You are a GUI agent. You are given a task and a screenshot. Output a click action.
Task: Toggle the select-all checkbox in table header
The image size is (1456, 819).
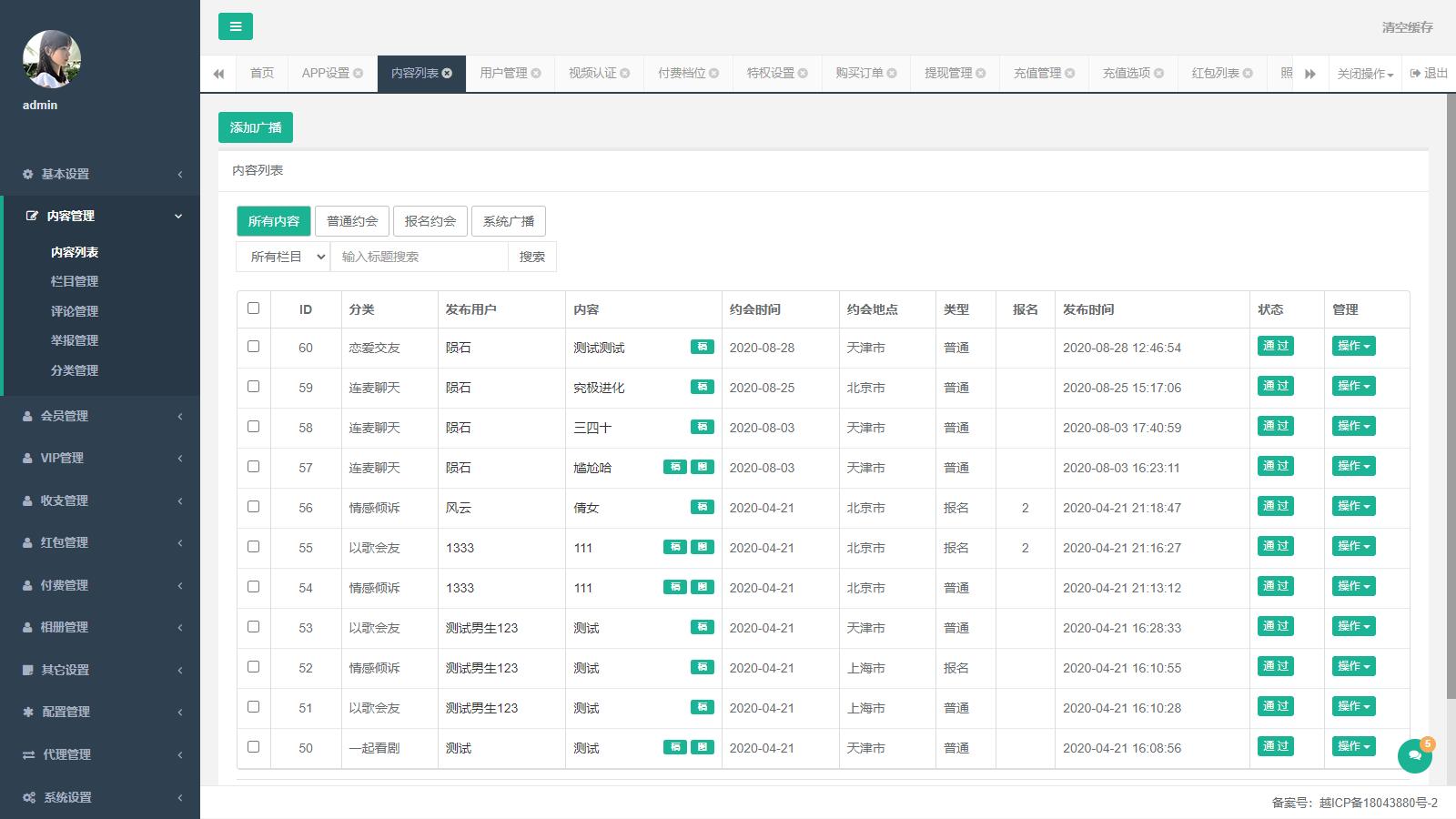[254, 308]
